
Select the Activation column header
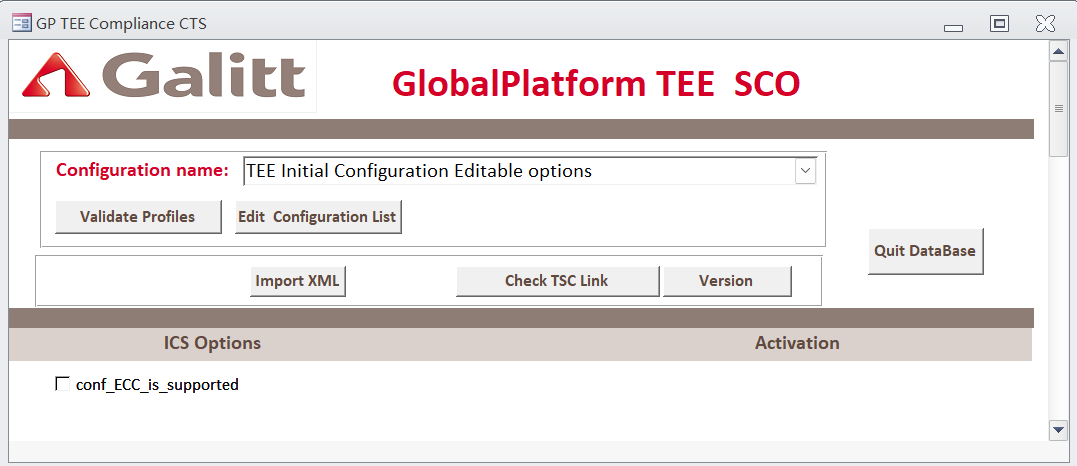coord(796,343)
